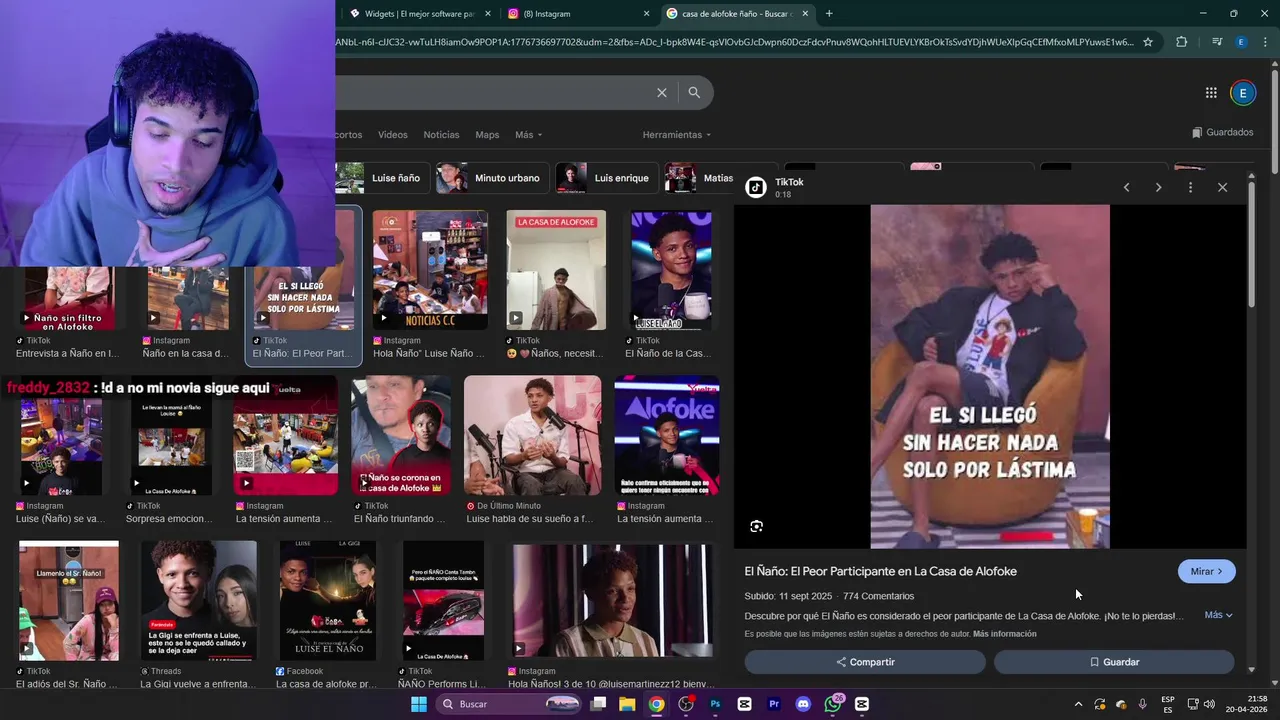This screenshot has height=720, width=1280.
Task: Open the Más información link
Action: coord(1004,634)
